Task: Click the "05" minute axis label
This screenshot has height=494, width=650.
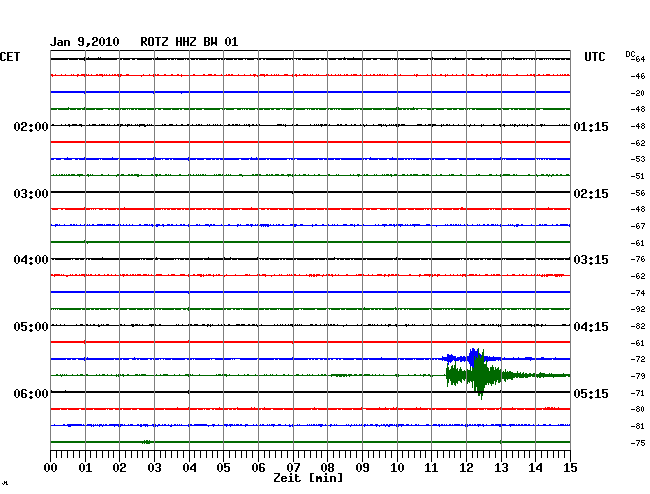Action: point(223,468)
